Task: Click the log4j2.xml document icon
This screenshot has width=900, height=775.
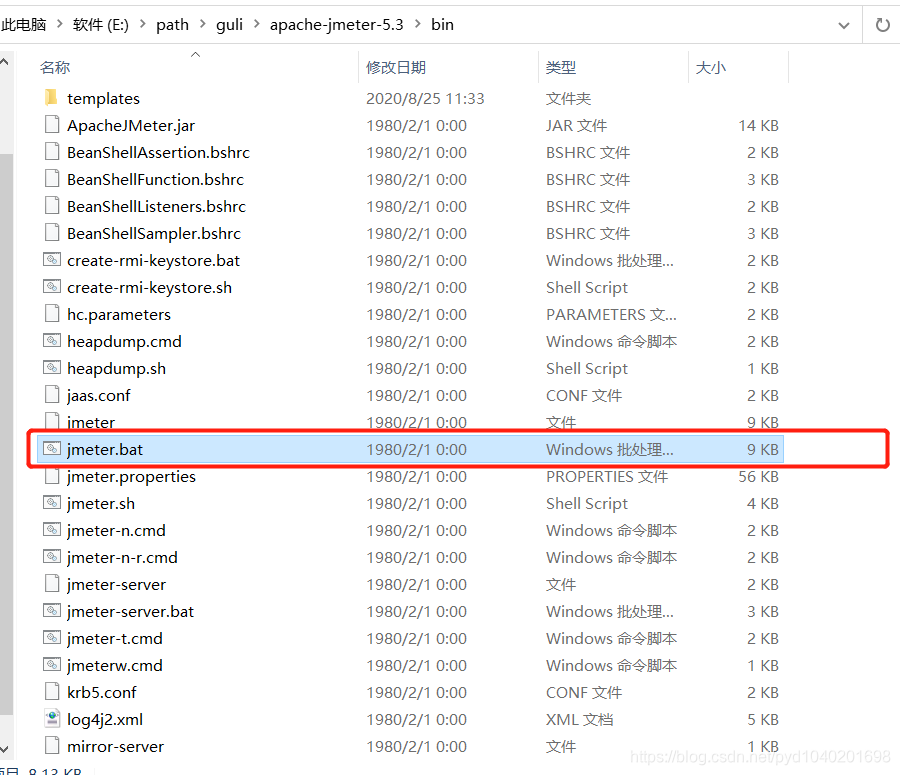Action: (52, 719)
